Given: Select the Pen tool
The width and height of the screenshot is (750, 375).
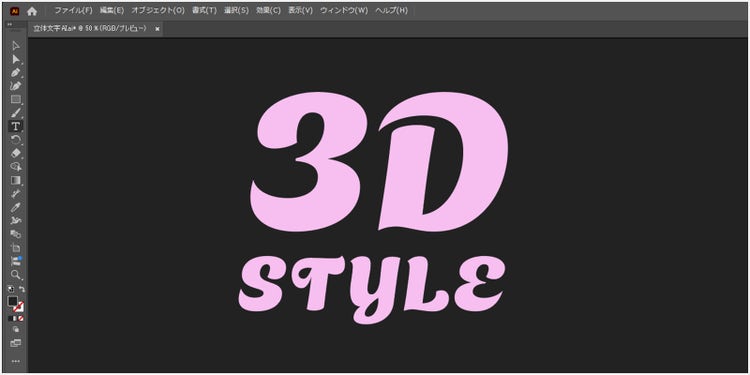Looking at the screenshot, I should (16, 73).
